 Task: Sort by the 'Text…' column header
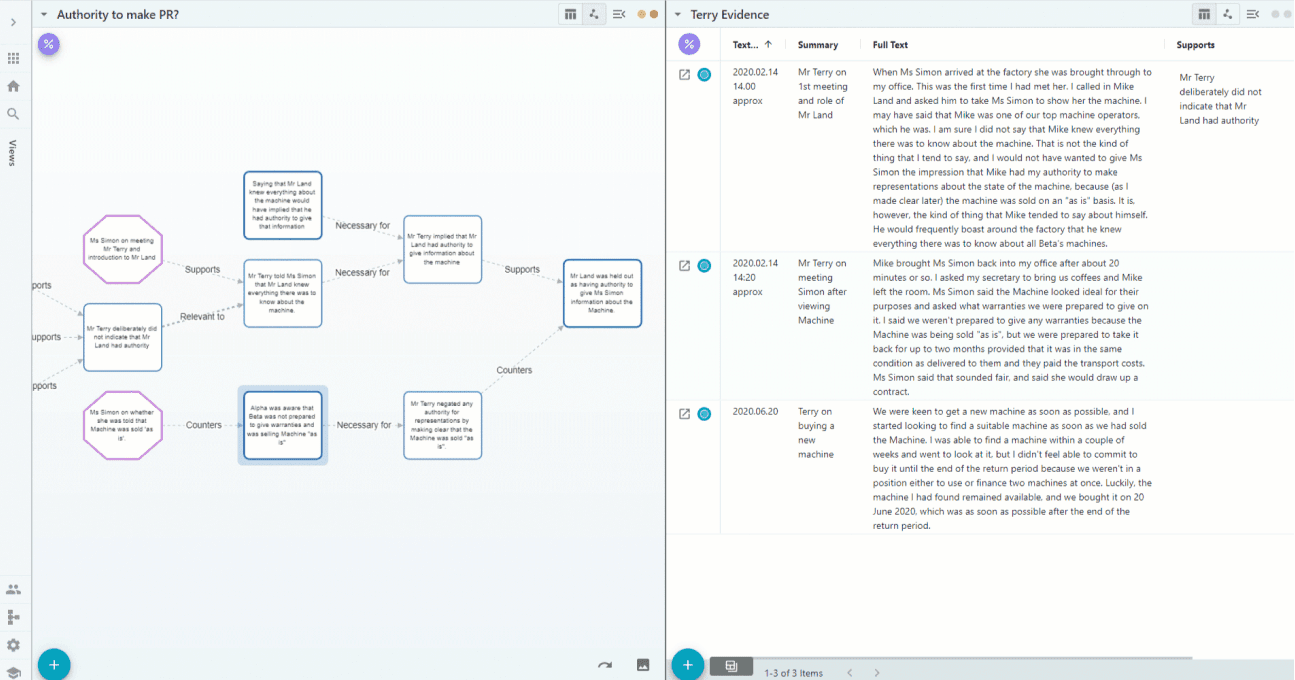coord(753,45)
